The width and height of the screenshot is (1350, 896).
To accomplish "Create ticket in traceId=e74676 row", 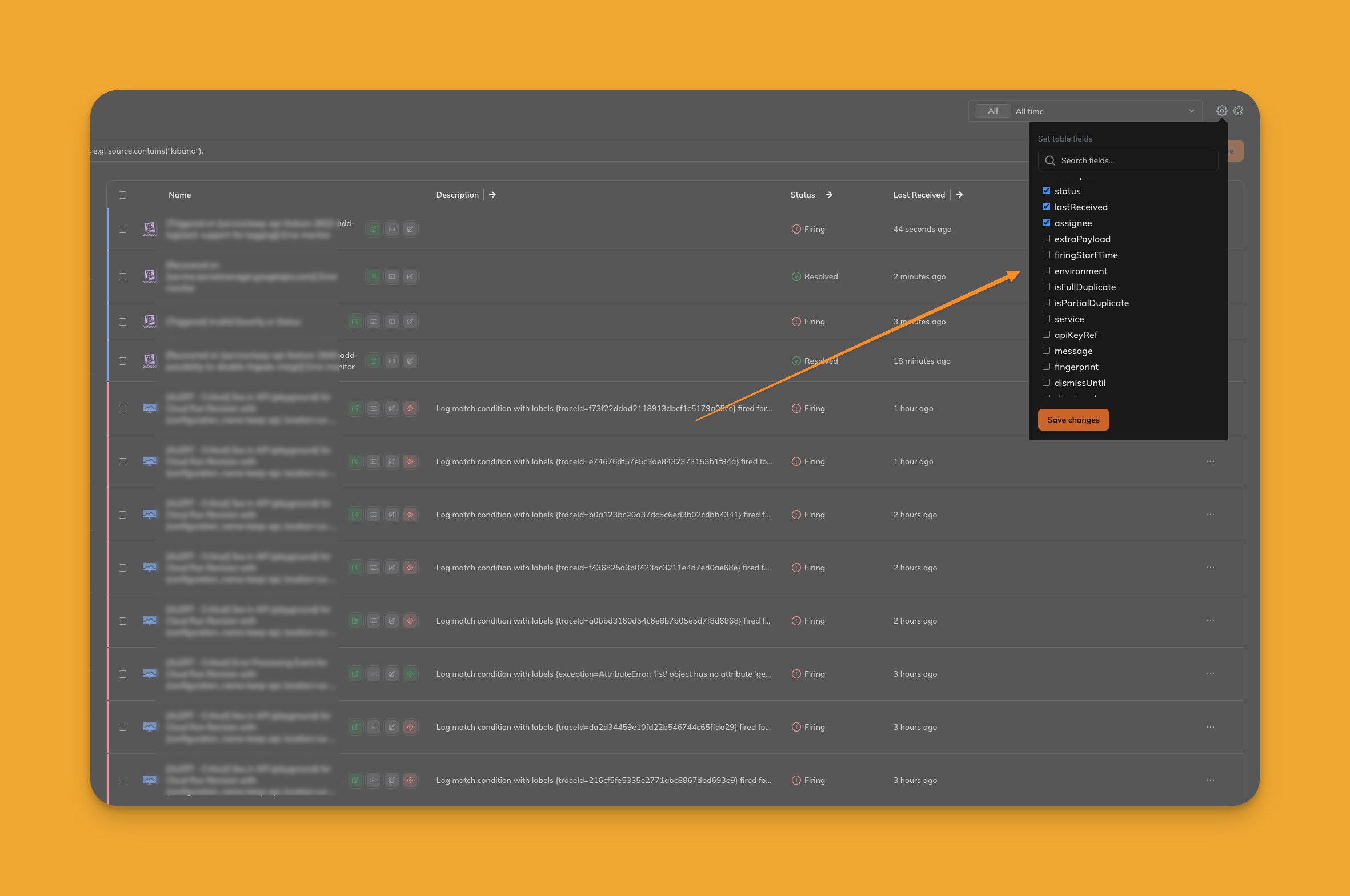I will [x=373, y=462].
